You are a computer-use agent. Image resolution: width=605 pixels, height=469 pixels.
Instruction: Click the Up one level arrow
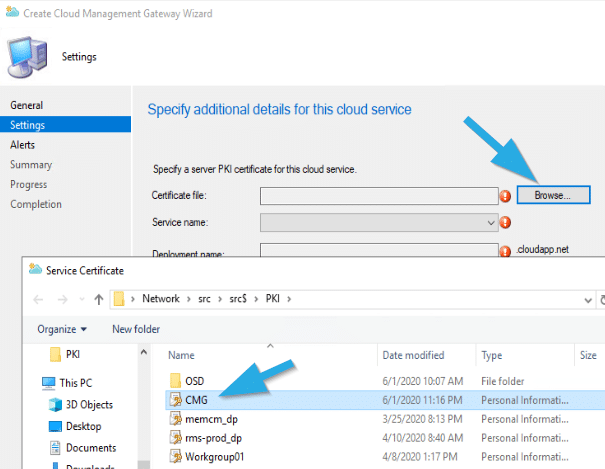pos(99,299)
